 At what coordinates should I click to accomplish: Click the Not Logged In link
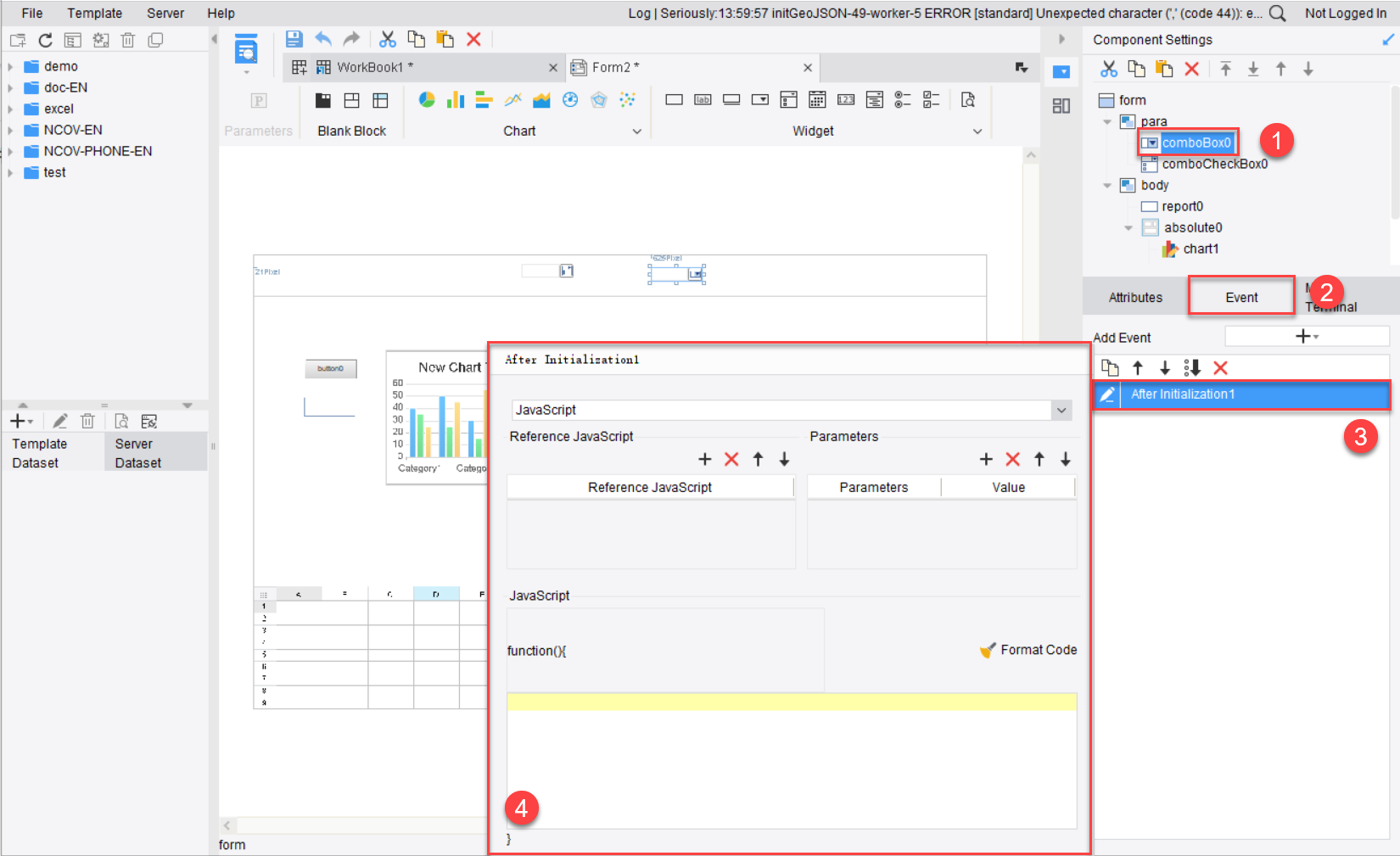(x=1345, y=13)
